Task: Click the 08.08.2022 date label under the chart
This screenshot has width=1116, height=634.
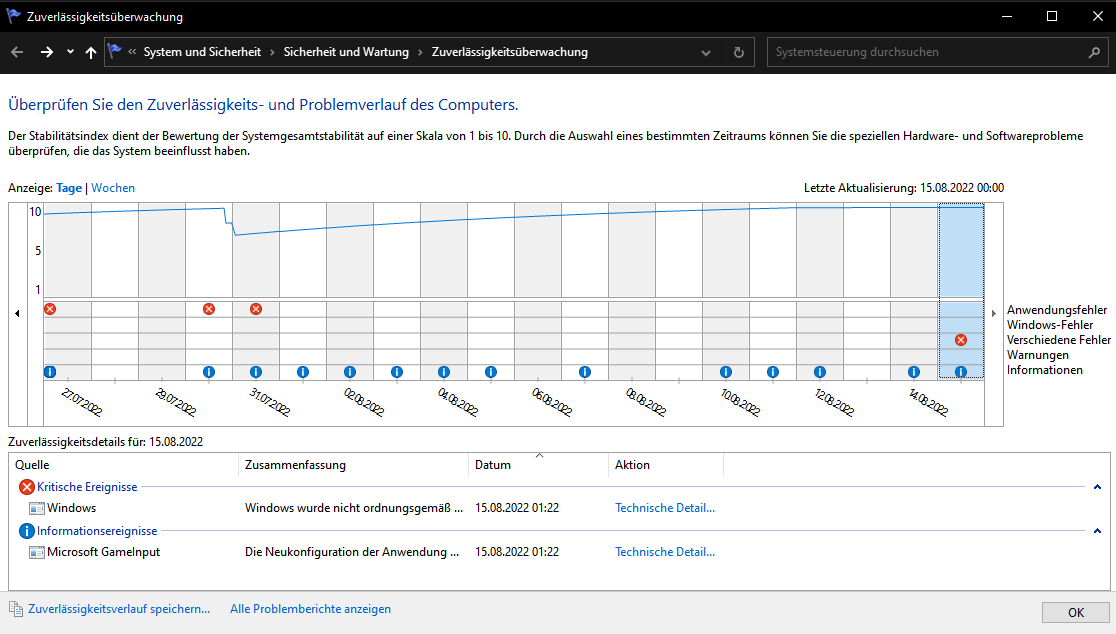Action: (646, 402)
